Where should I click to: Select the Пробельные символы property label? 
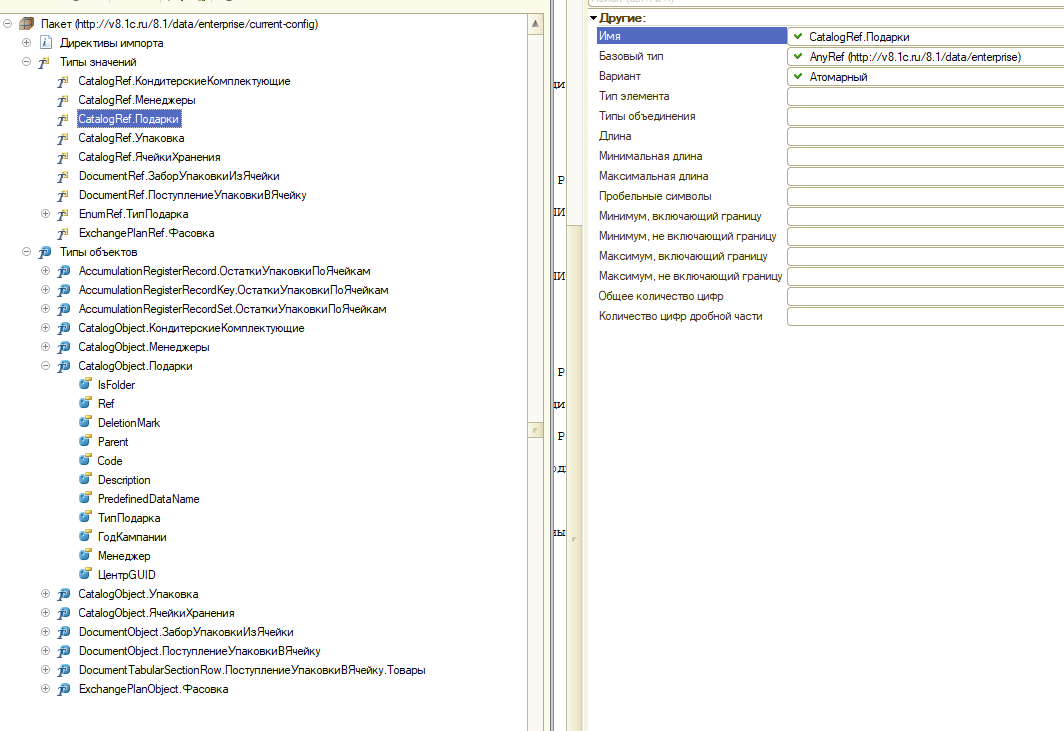655,196
